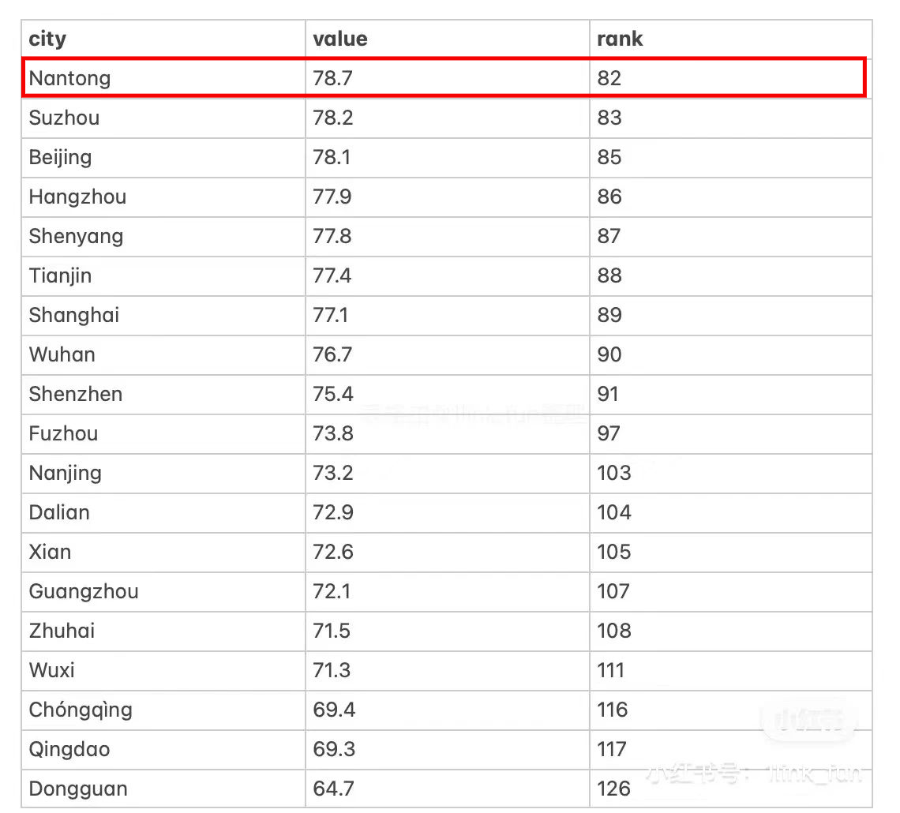Click Dongguan's value cell 64.7

pyautogui.click(x=447, y=789)
